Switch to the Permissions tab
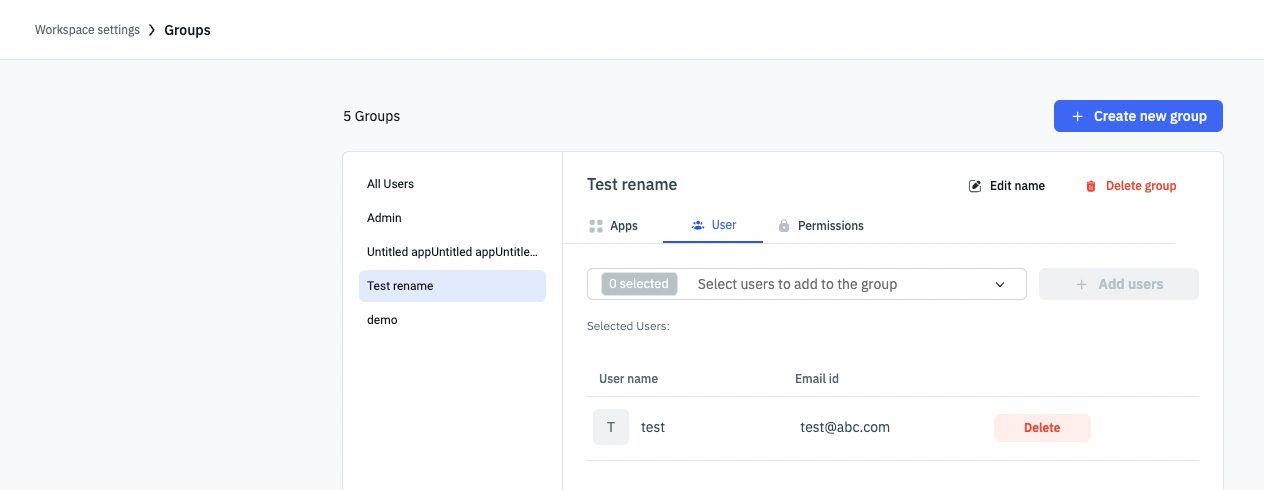The width and height of the screenshot is (1264, 490). (829, 226)
